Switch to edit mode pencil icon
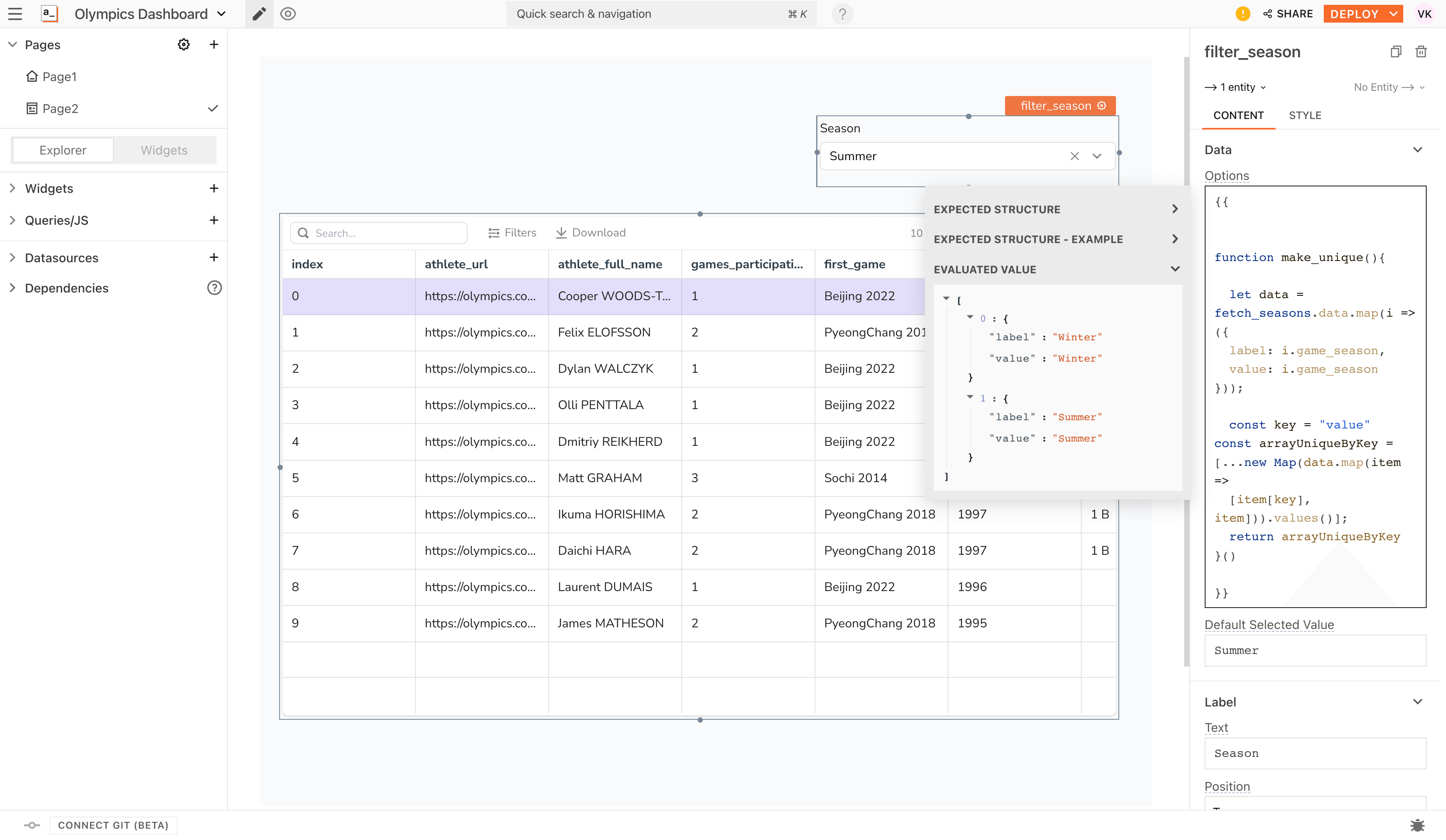Image resolution: width=1446 pixels, height=840 pixels. [x=259, y=14]
